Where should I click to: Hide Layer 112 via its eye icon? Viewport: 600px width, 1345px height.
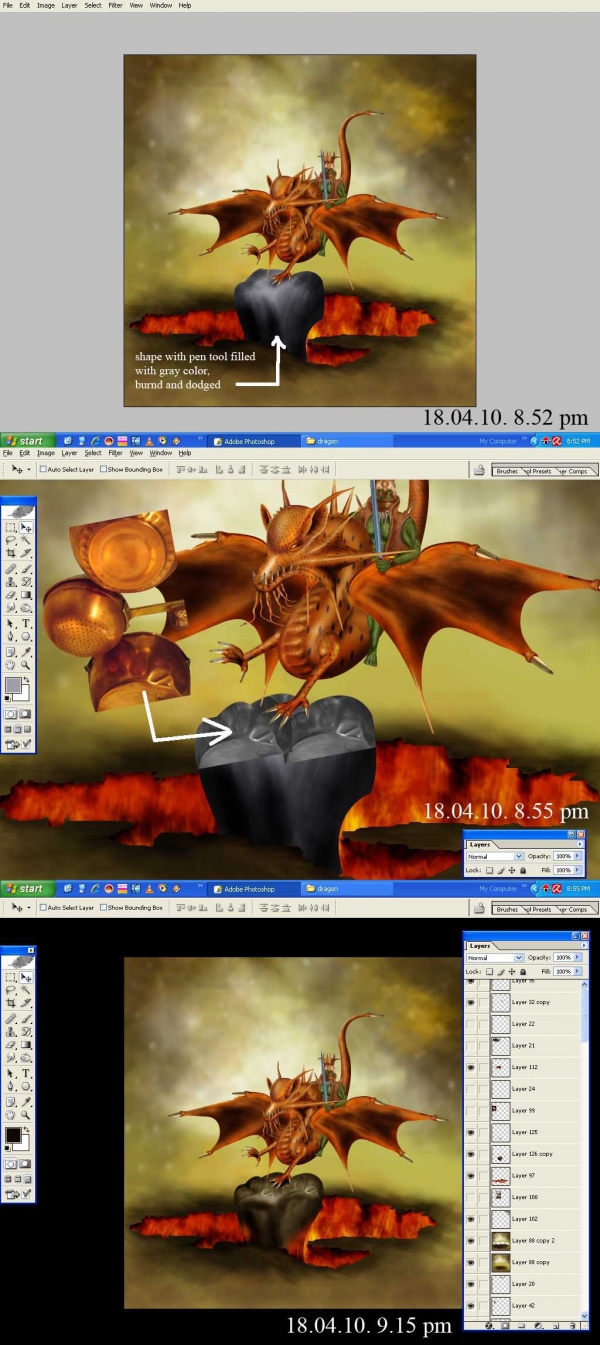pos(471,1067)
